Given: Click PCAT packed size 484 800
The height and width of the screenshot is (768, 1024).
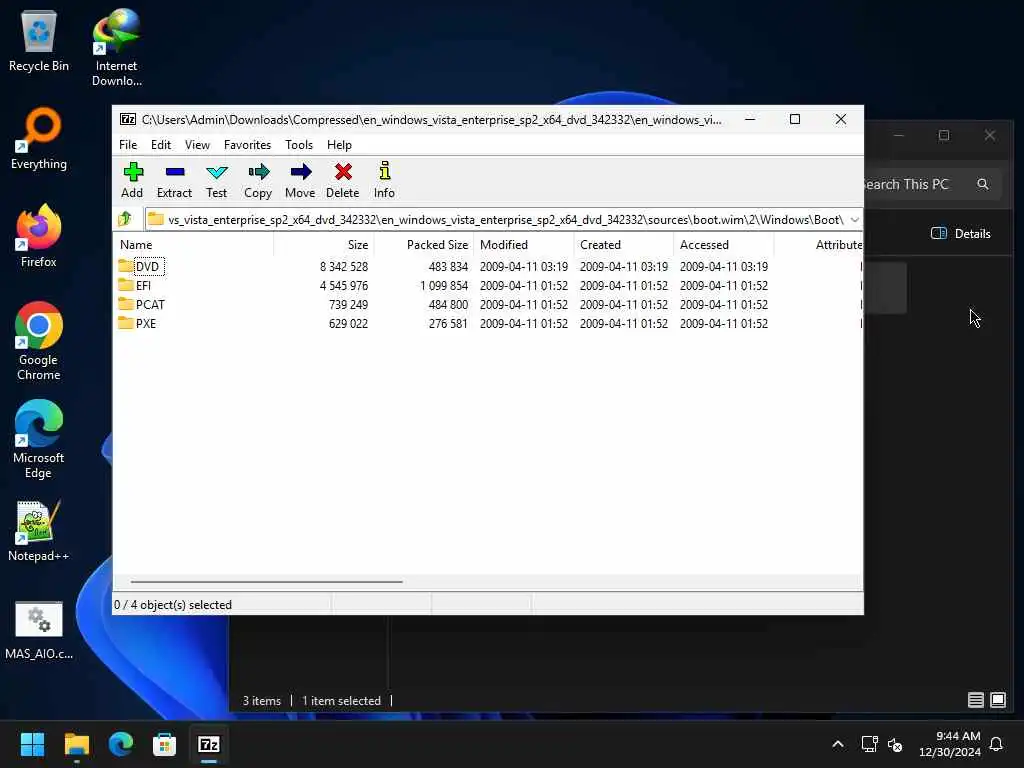Looking at the screenshot, I should click(x=448, y=304).
